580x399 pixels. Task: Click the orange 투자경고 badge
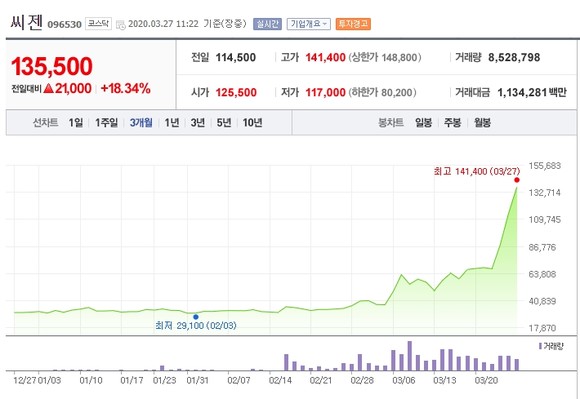coord(353,24)
